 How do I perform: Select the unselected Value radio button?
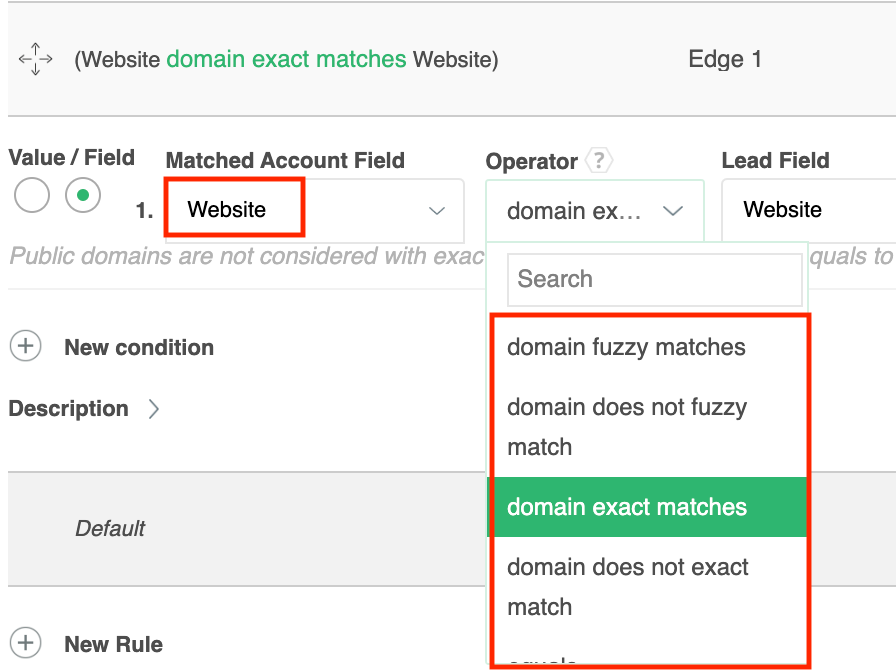click(x=31, y=196)
